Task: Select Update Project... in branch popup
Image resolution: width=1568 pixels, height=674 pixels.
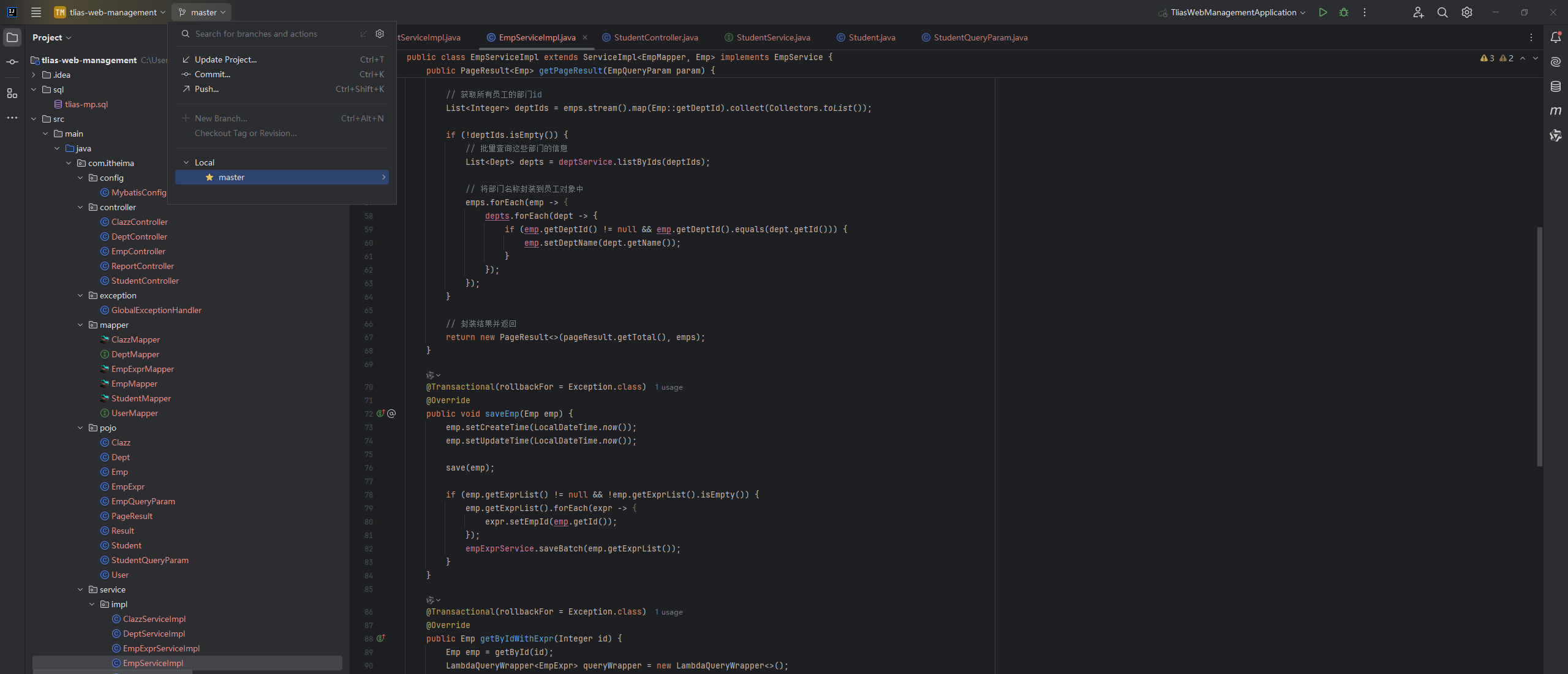Action: [x=282, y=59]
